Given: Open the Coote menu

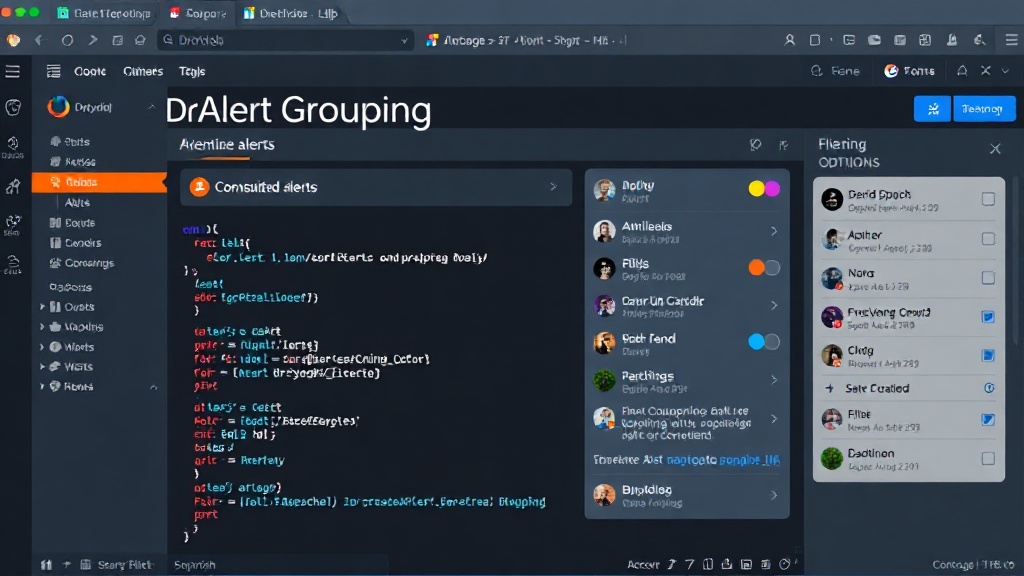Looking at the screenshot, I should [89, 71].
